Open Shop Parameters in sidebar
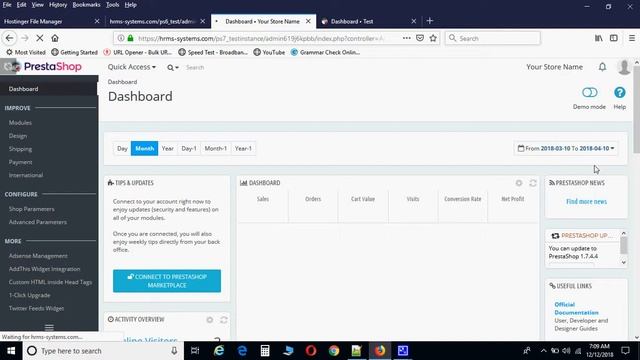Screen dimensions: 640x360 tap(31, 209)
